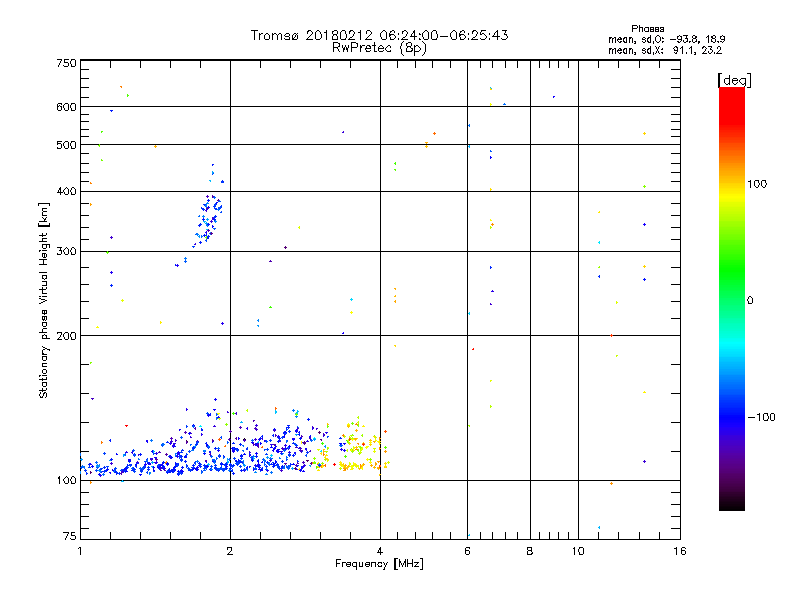
Task: Click y-axis tick label "500"
Action: pos(66,145)
